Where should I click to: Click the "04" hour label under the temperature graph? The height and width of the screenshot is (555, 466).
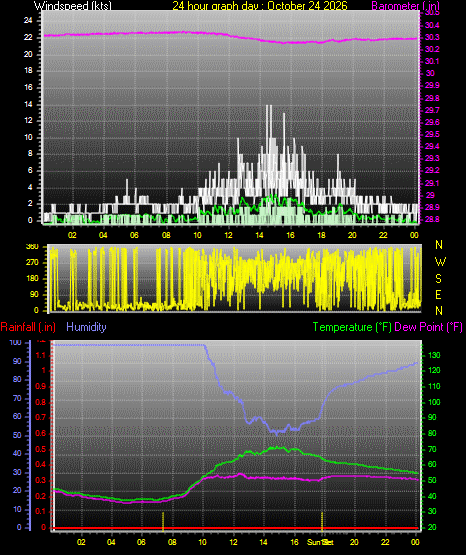tap(111, 542)
